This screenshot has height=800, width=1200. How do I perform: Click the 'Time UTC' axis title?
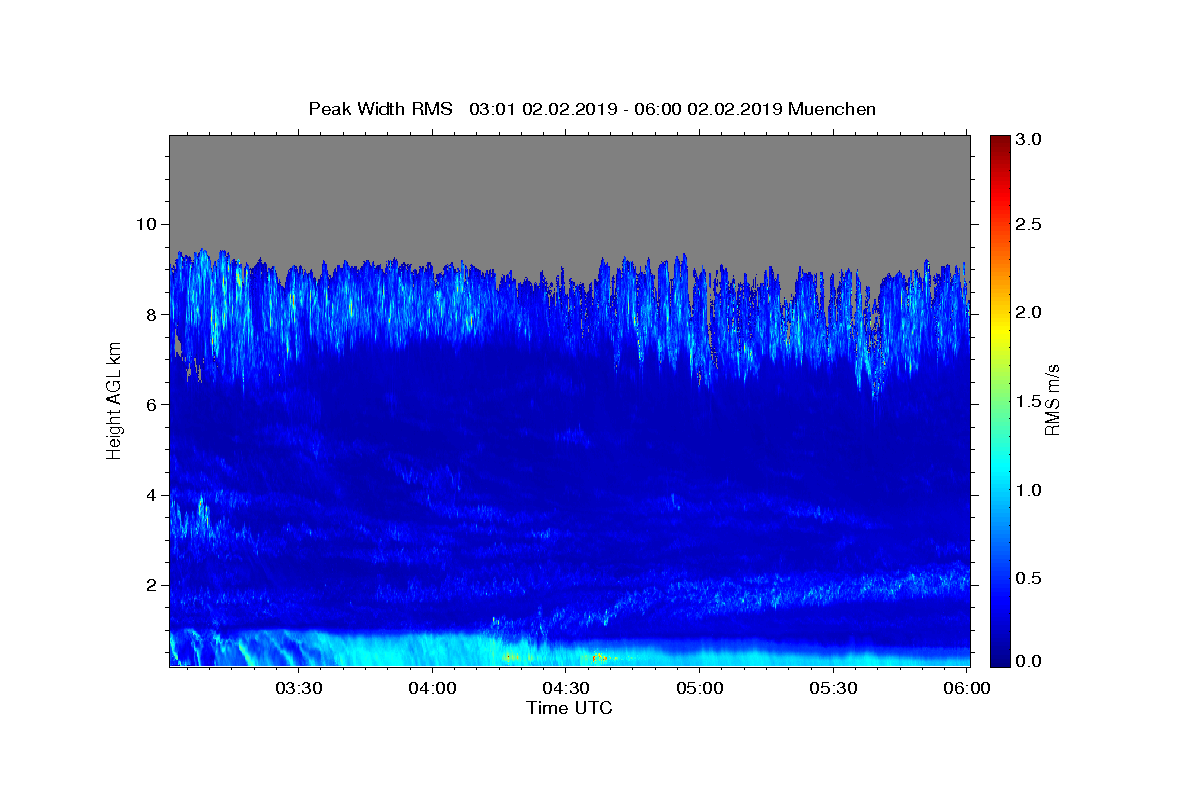(569, 708)
